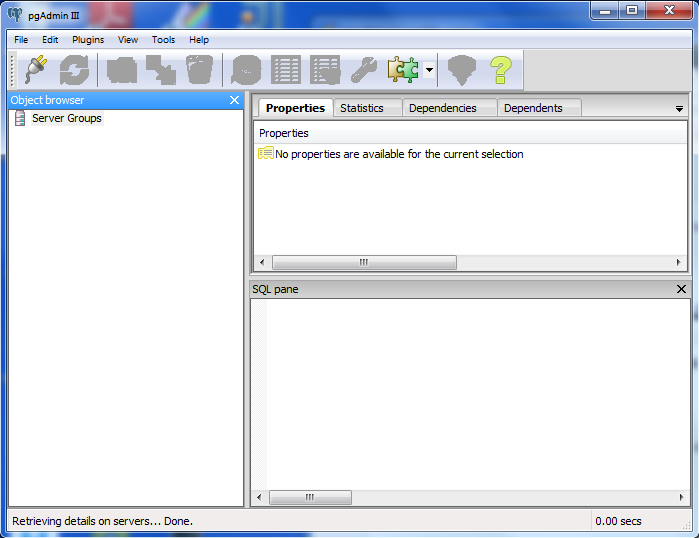Click the Server Groups tree icon

[x=20, y=118]
